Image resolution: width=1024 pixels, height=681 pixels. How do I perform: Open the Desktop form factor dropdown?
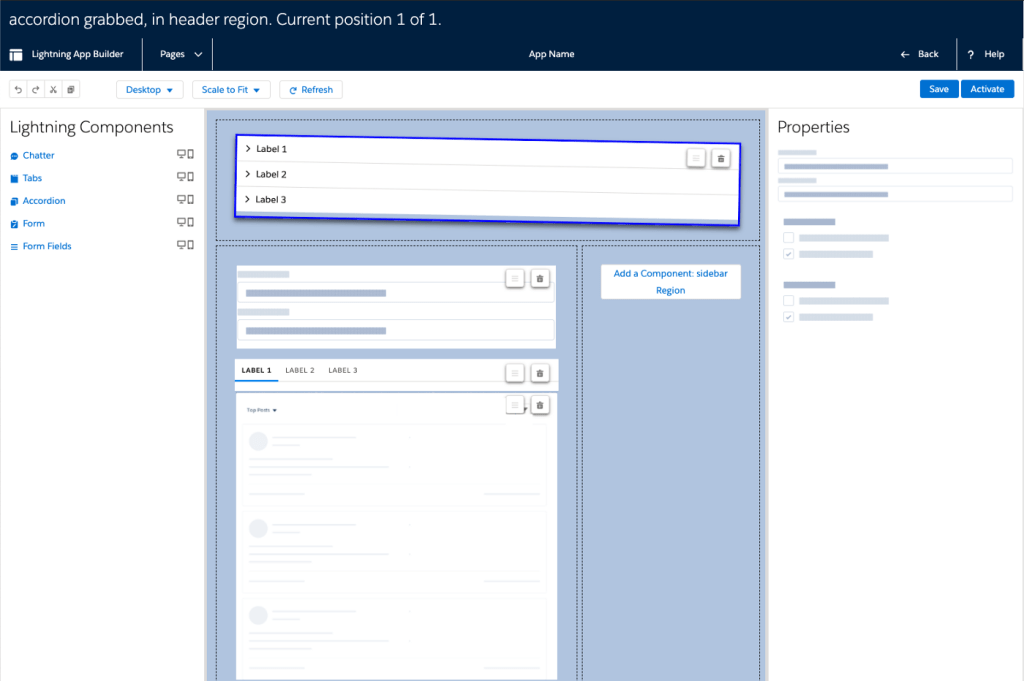point(150,89)
